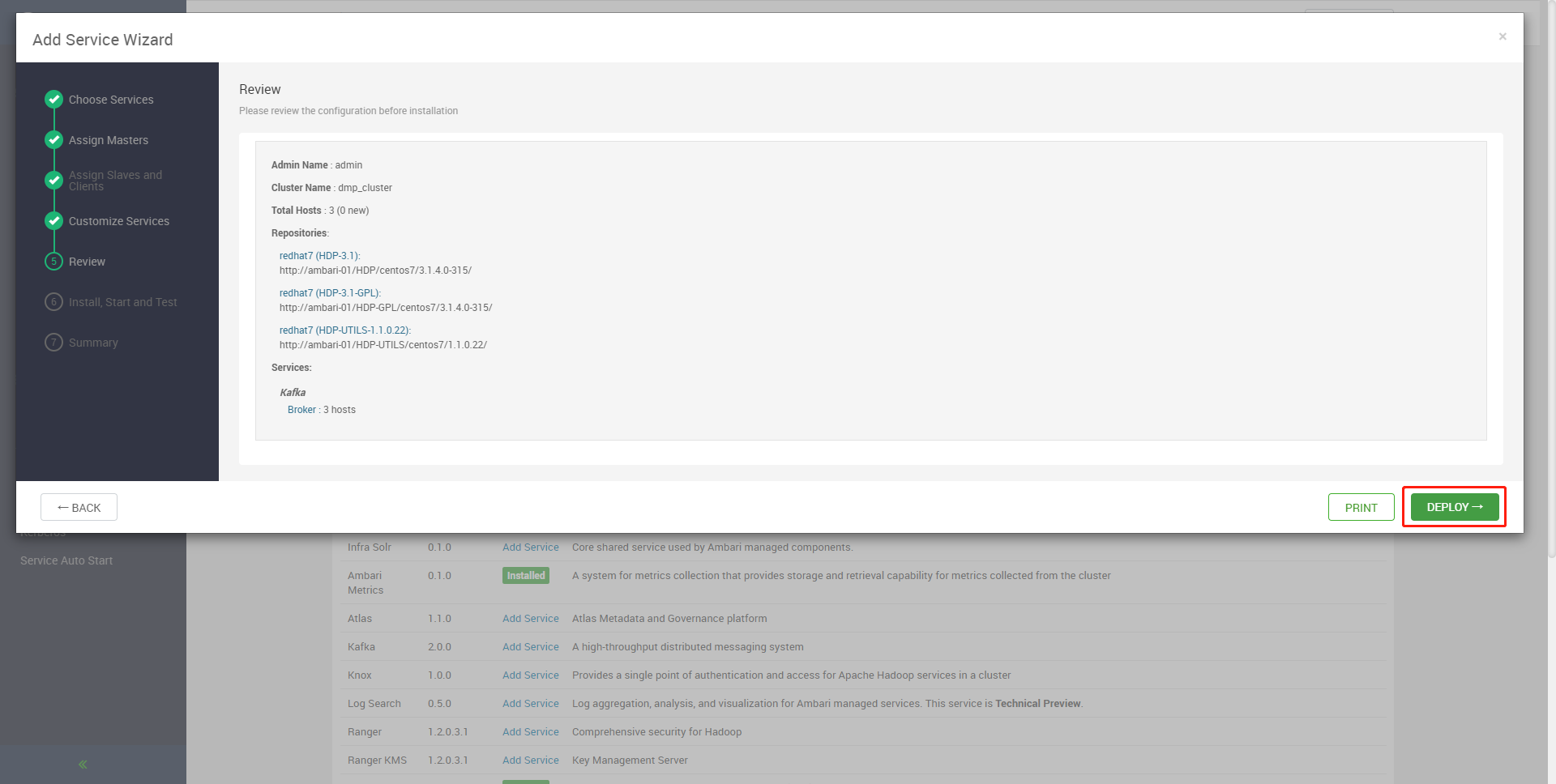The image size is (1556, 784).
Task: Click the Ranger version 1.2.0.3.1 cell
Action: 448,732
